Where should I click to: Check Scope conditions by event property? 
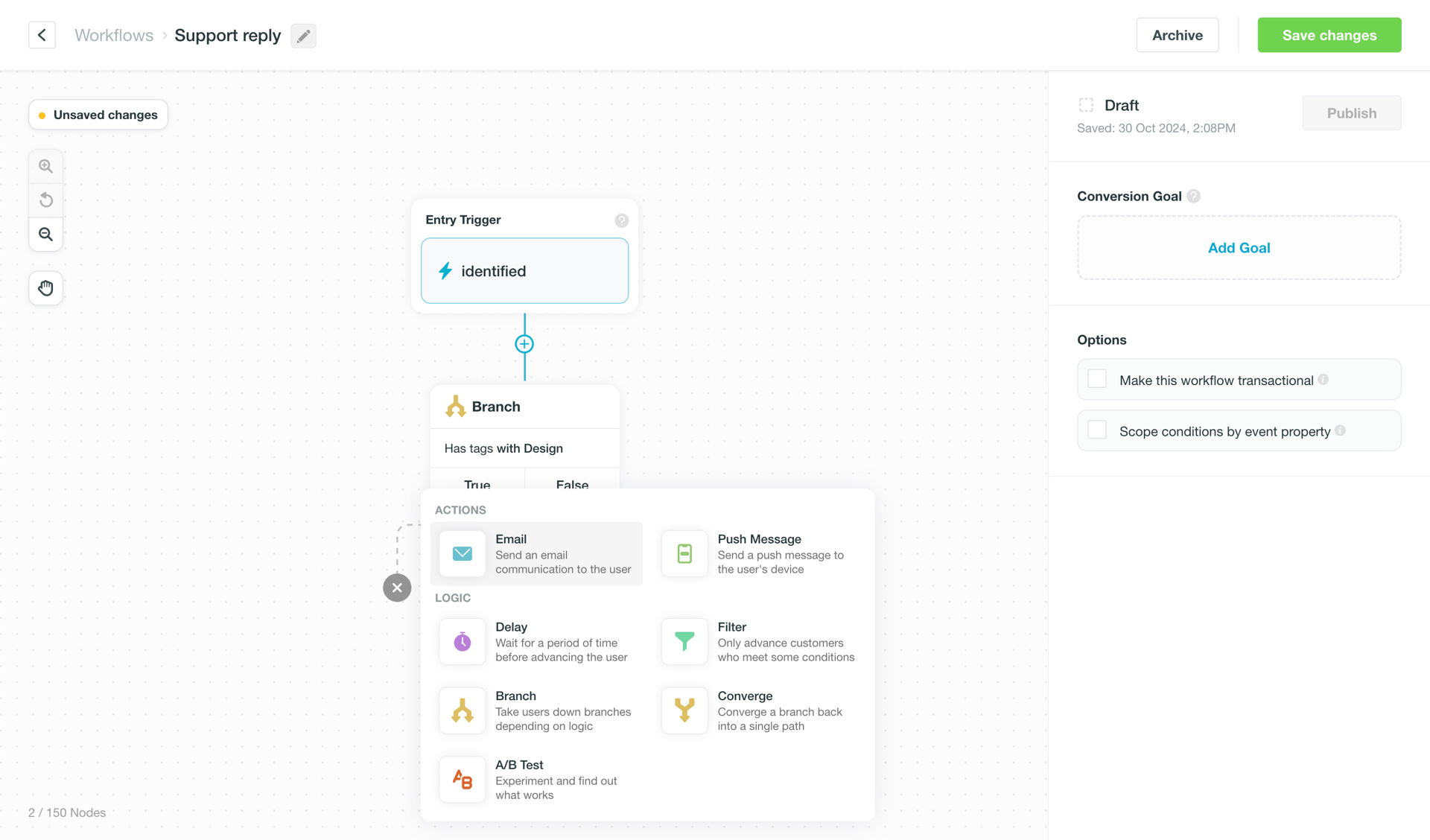1096,430
